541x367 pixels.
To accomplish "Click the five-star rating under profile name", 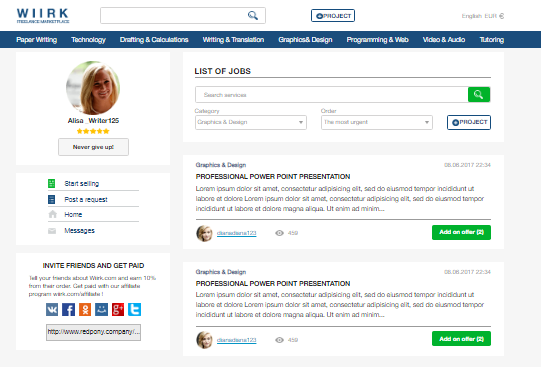I will (93, 131).
